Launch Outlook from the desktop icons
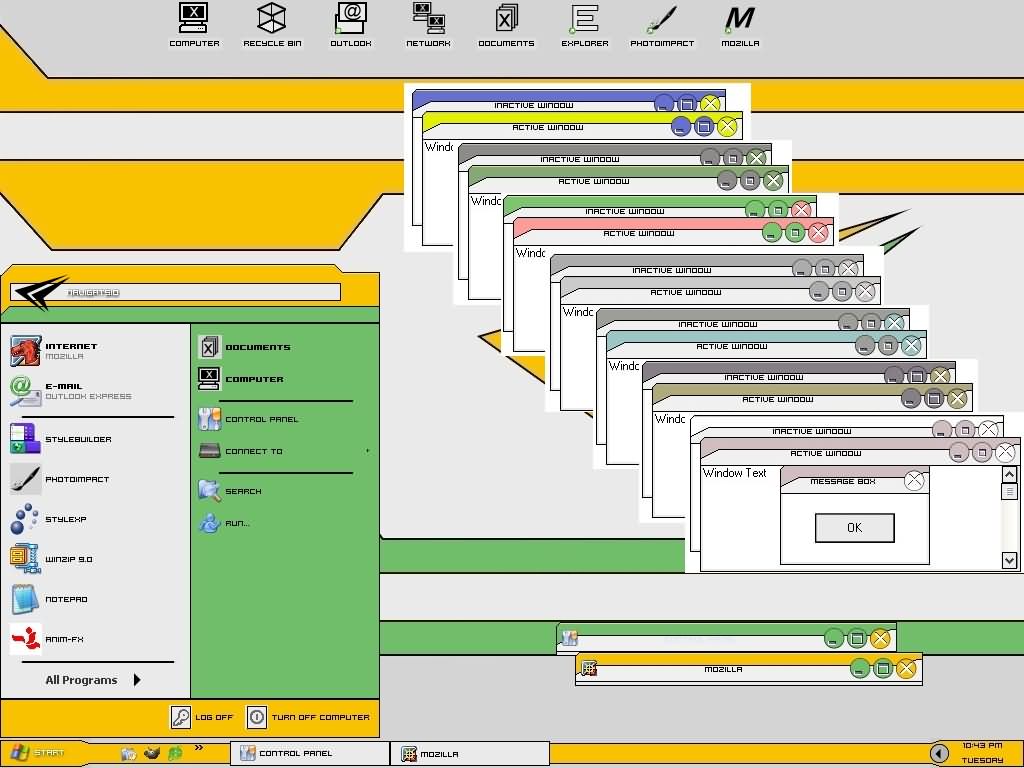 tap(351, 25)
